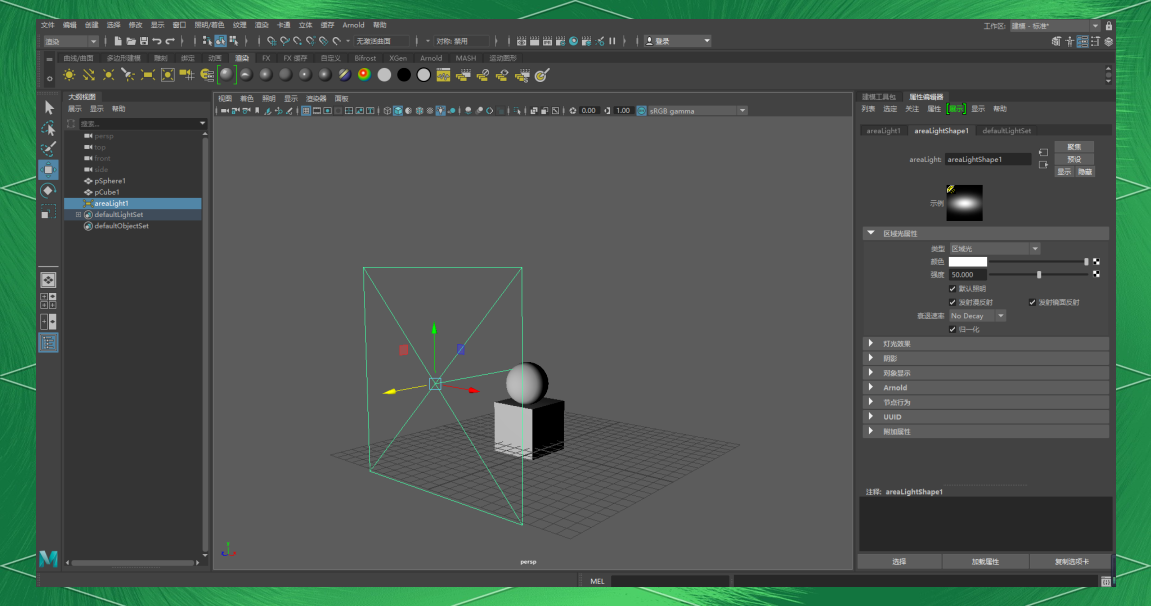Viewport: 1151px width, 606px height.
Task: Click the 强度 value field showing 50.000
Action: pos(967,274)
